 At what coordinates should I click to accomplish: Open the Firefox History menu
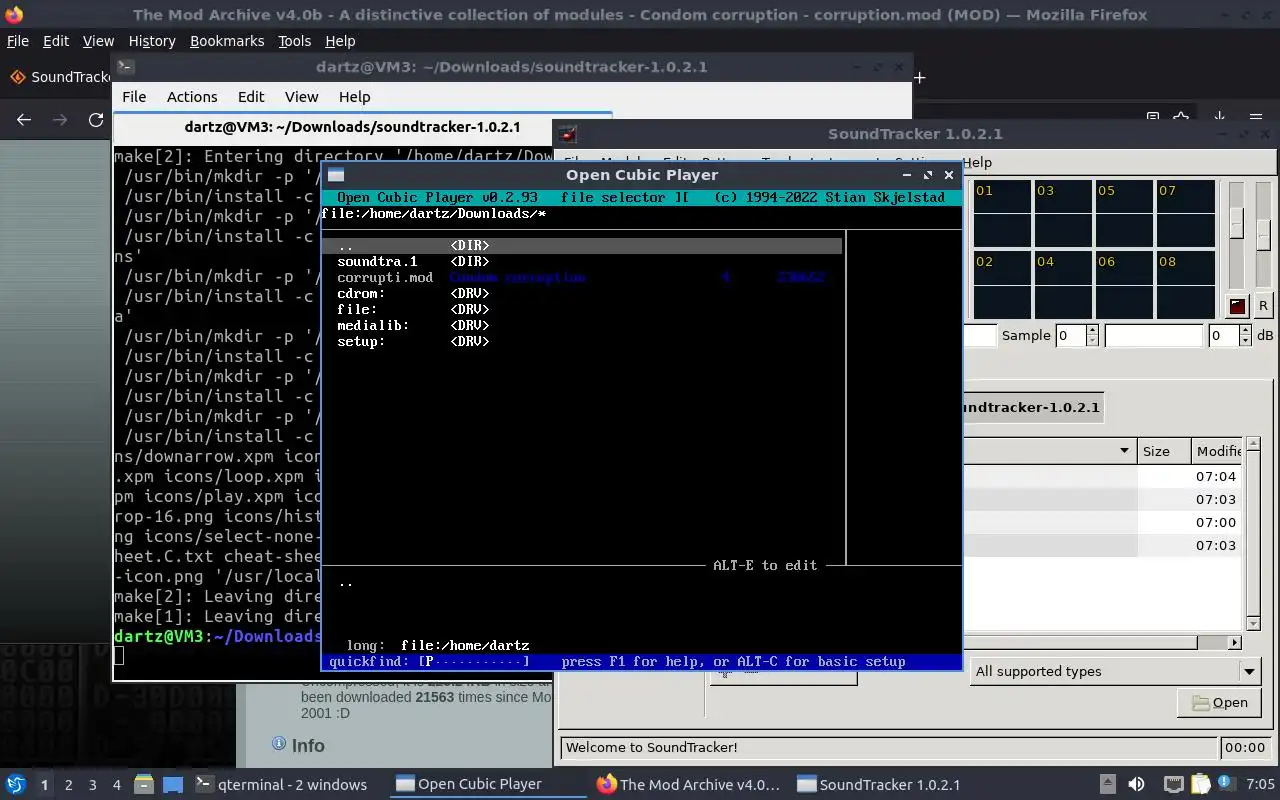[152, 41]
